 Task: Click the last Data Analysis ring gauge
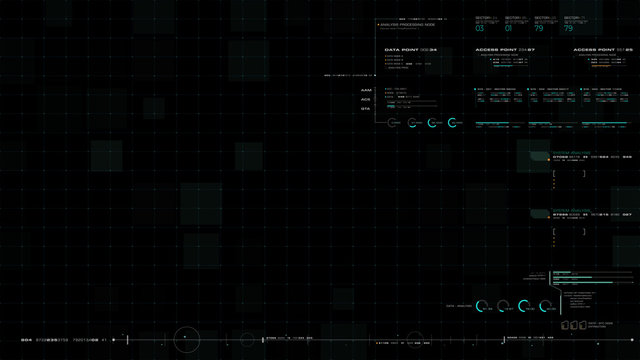[545, 306]
